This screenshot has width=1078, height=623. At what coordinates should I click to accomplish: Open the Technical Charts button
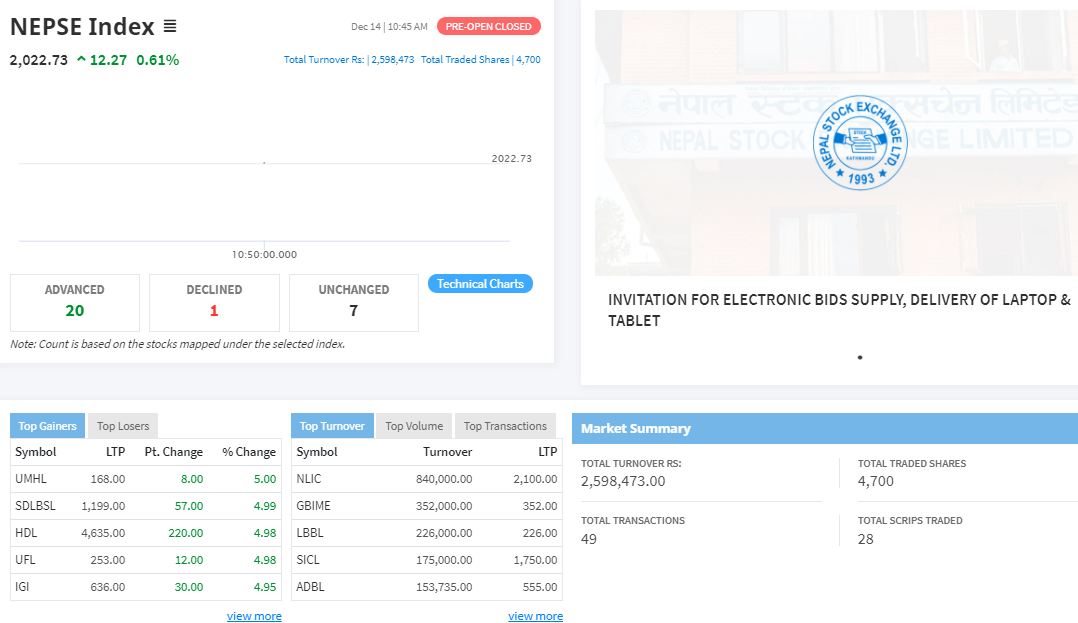tap(480, 283)
